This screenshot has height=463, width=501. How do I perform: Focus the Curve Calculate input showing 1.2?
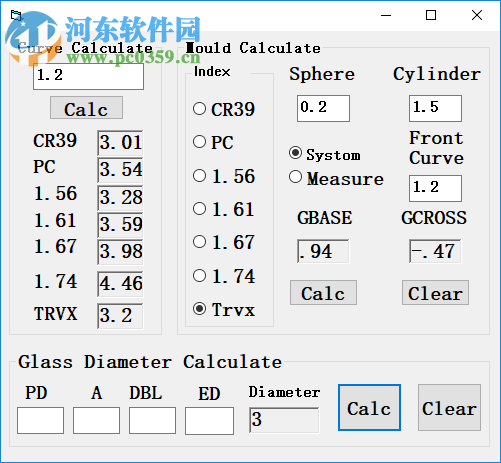[88, 76]
